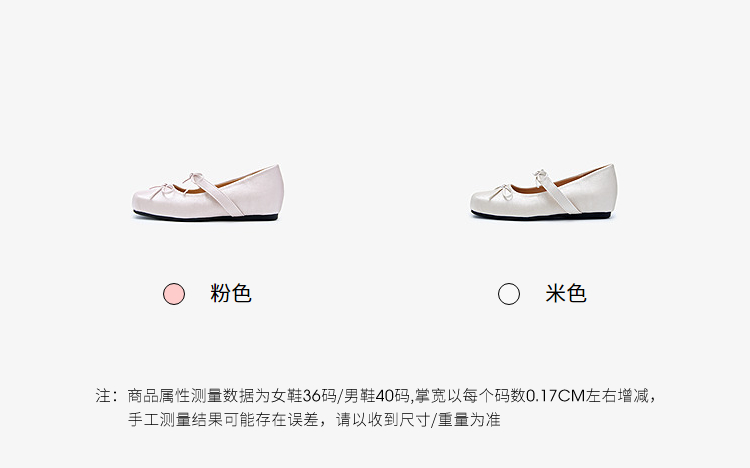Click the 0.17CM value in note
The image size is (750, 468).
556,396
